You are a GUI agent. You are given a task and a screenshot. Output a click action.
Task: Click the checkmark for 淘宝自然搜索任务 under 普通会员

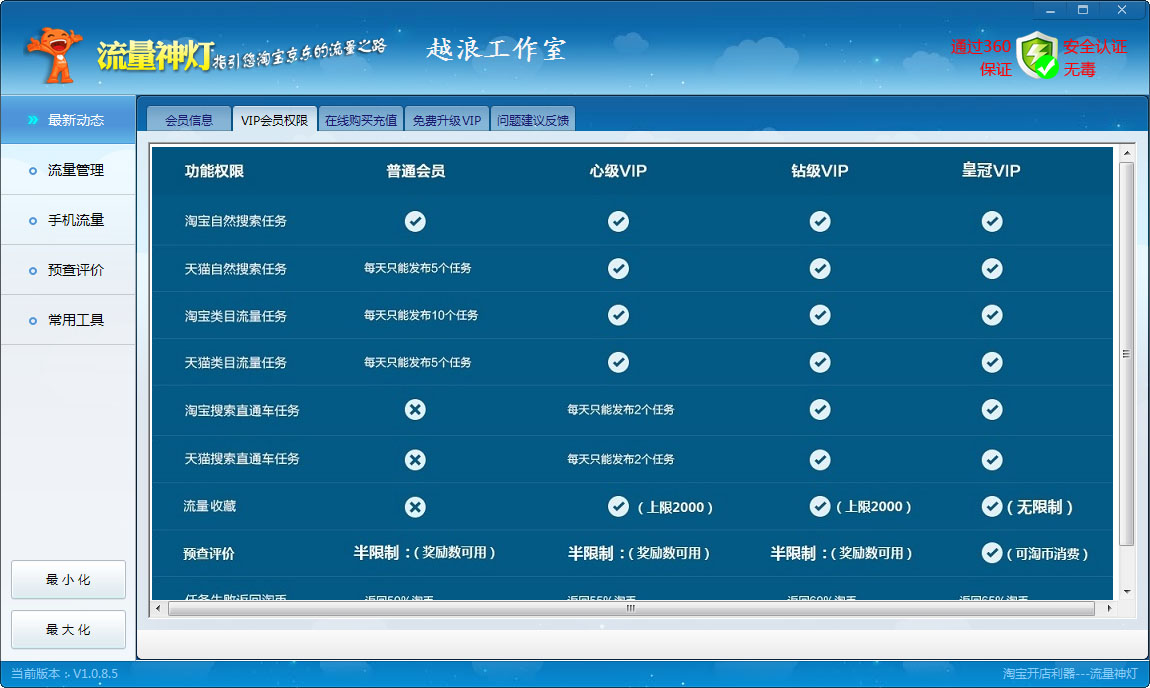(415, 222)
